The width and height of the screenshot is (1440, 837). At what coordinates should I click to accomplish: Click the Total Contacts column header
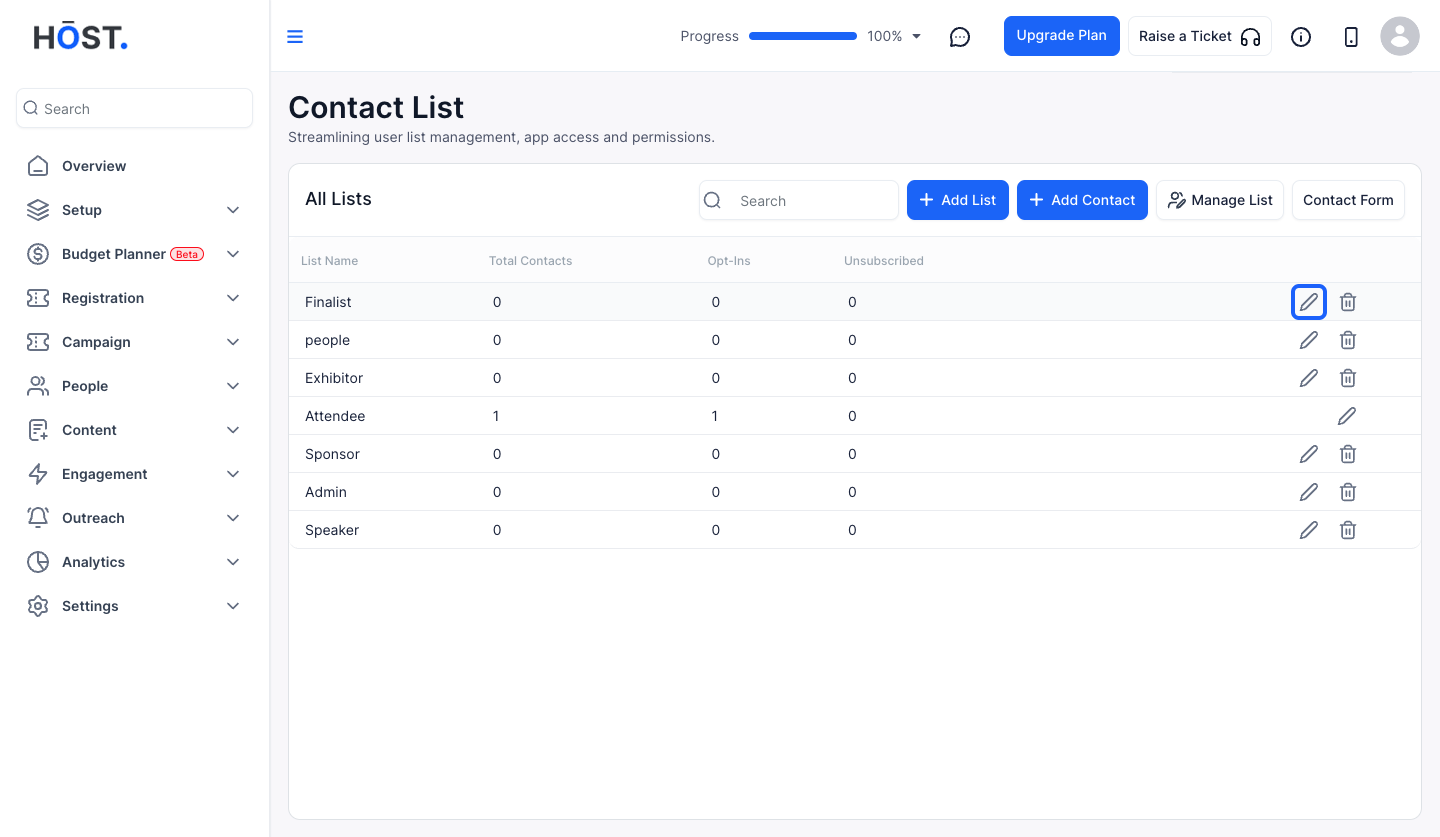point(530,261)
